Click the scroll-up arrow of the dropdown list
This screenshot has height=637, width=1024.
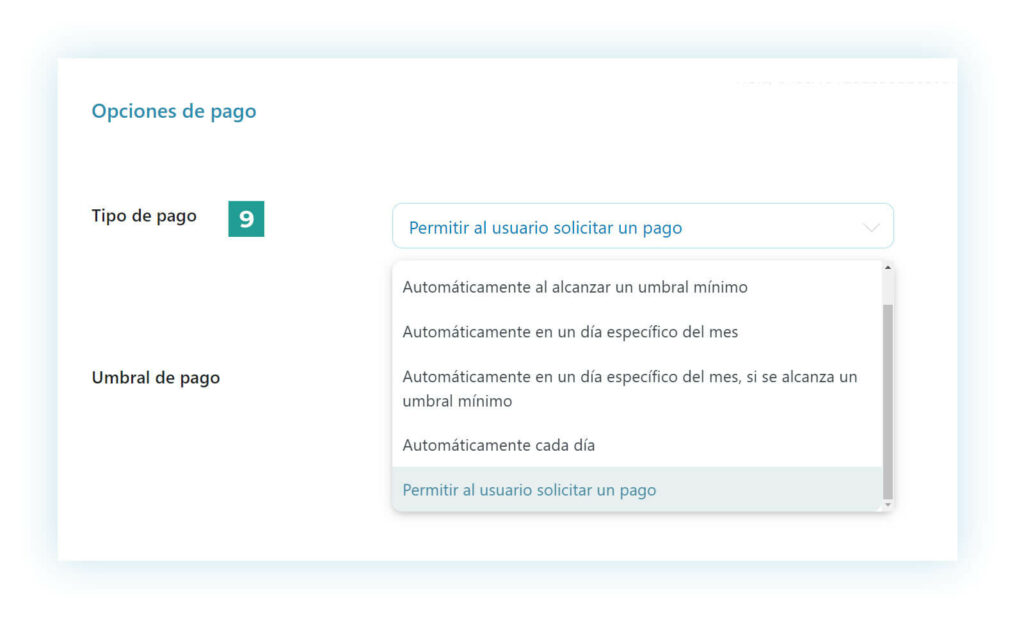pos(888,267)
